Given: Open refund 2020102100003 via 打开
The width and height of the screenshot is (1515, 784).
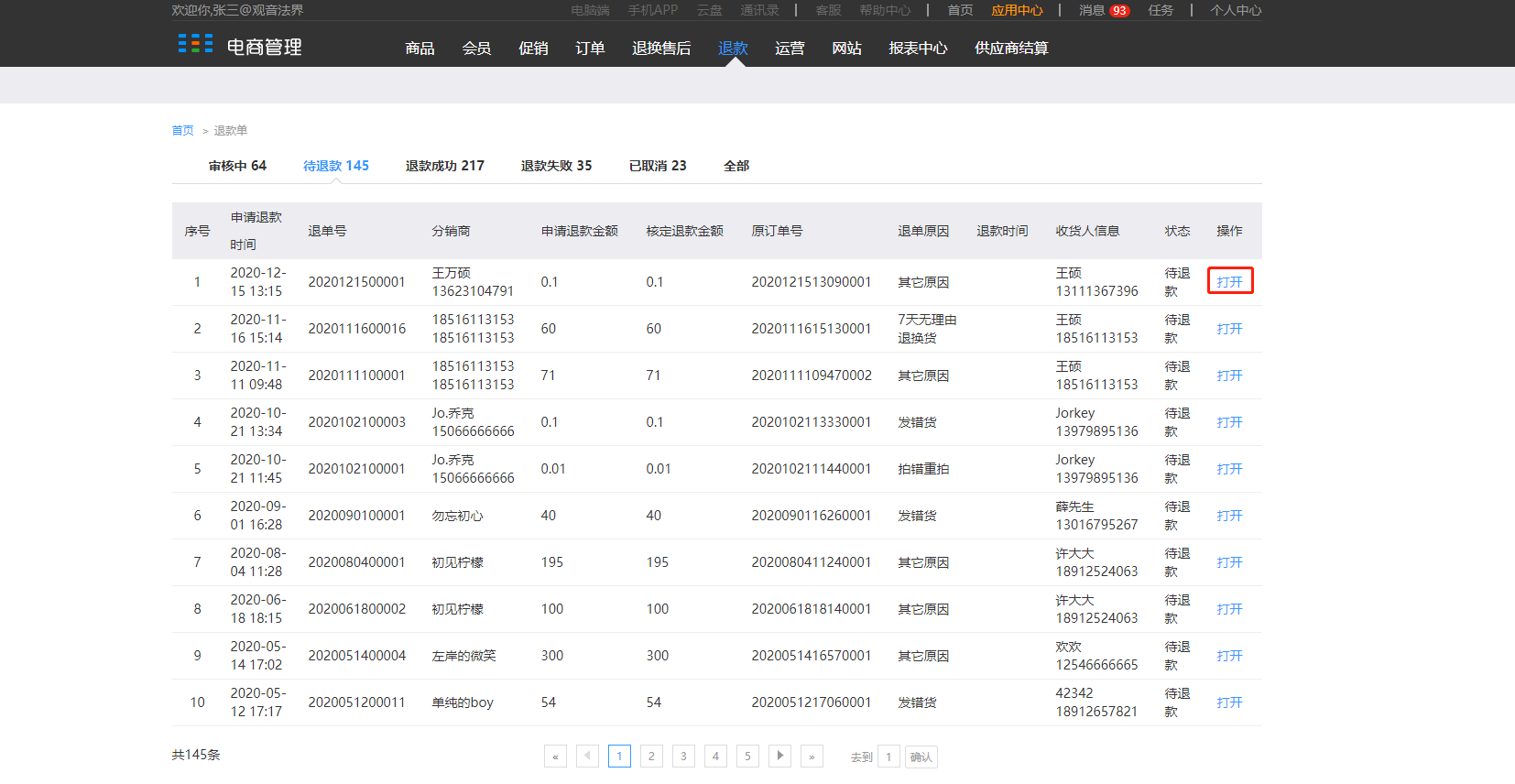Looking at the screenshot, I should (x=1229, y=422).
